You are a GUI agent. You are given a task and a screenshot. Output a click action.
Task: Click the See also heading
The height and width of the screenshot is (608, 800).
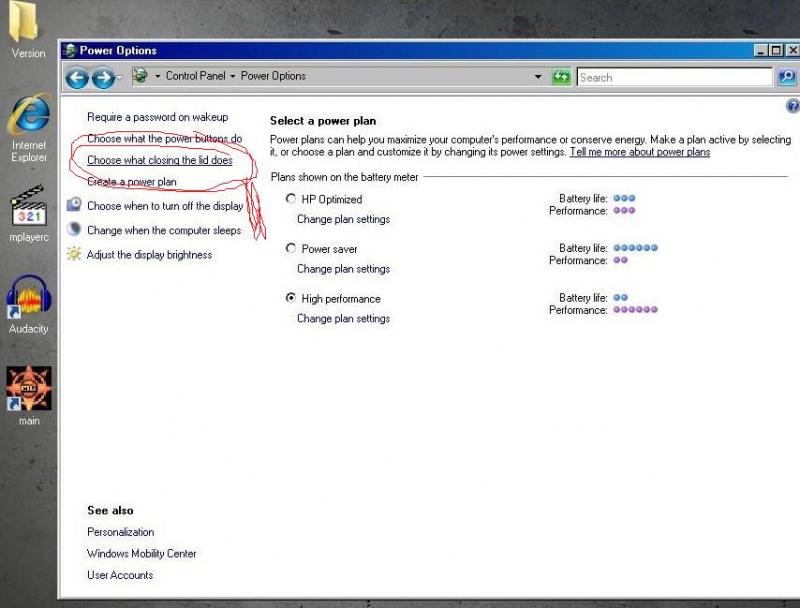110,510
